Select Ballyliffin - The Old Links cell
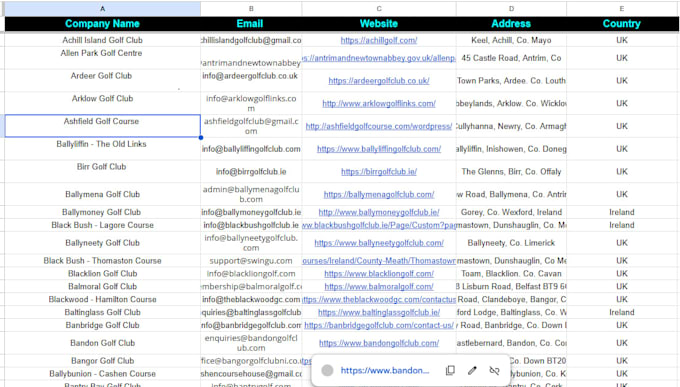680x387 pixels. click(x=102, y=149)
